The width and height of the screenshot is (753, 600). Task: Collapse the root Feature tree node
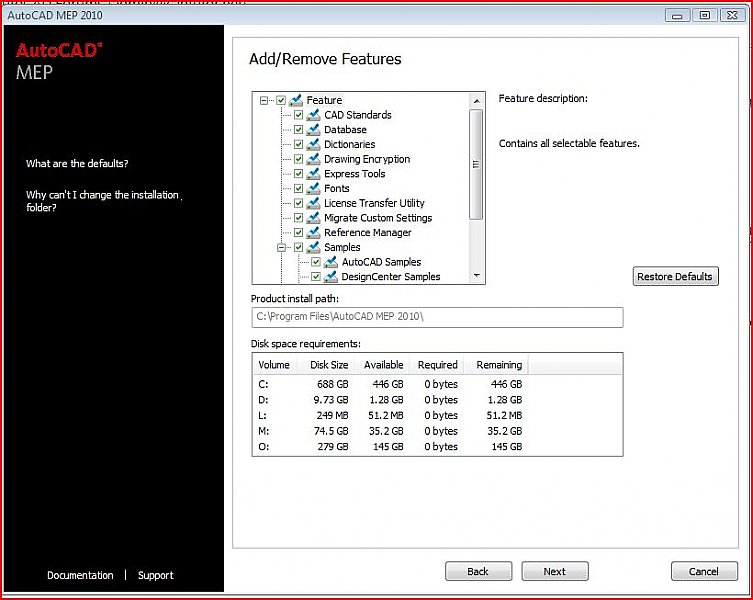coord(264,100)
